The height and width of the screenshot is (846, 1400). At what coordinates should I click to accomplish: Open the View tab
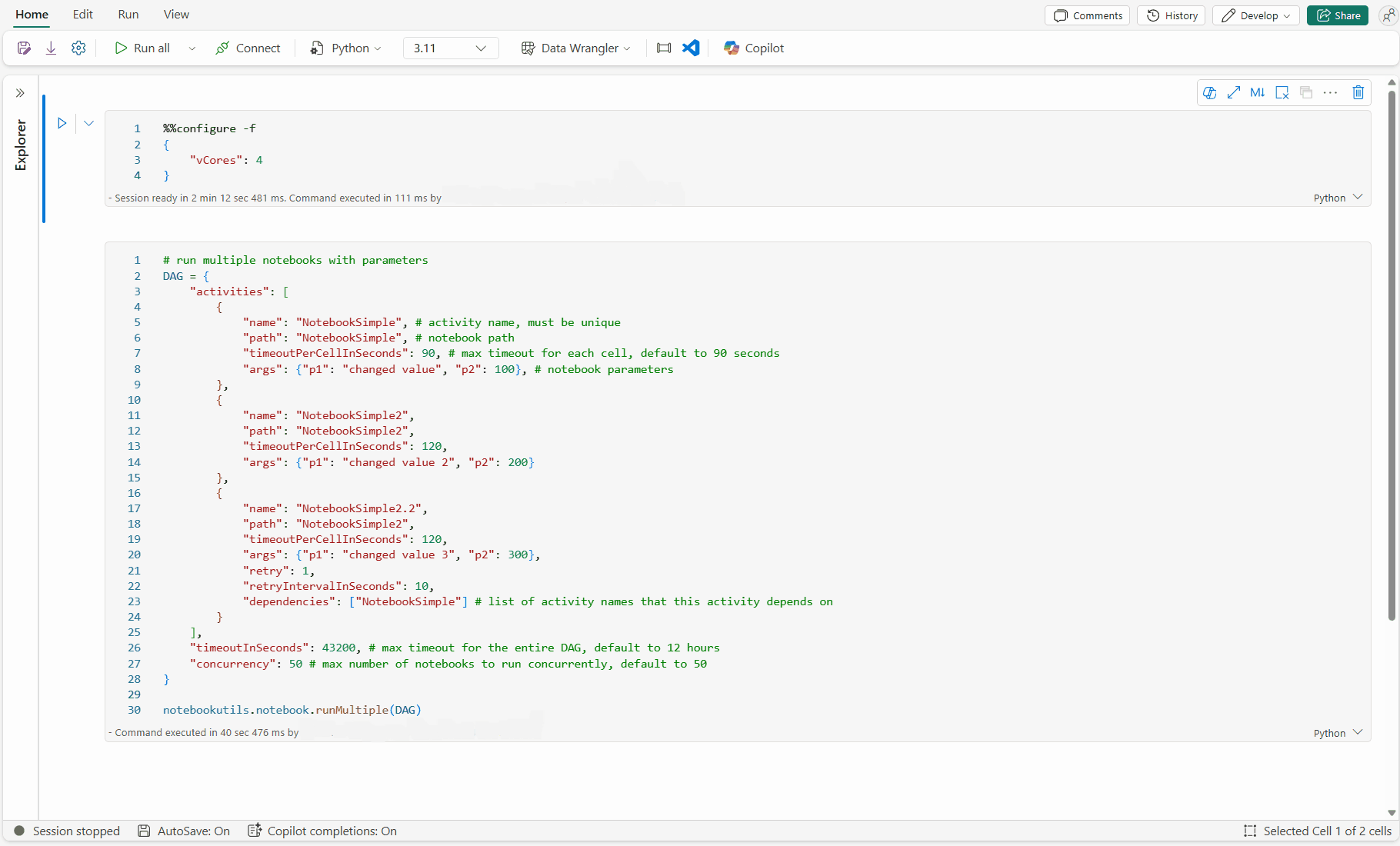[176, 15]
